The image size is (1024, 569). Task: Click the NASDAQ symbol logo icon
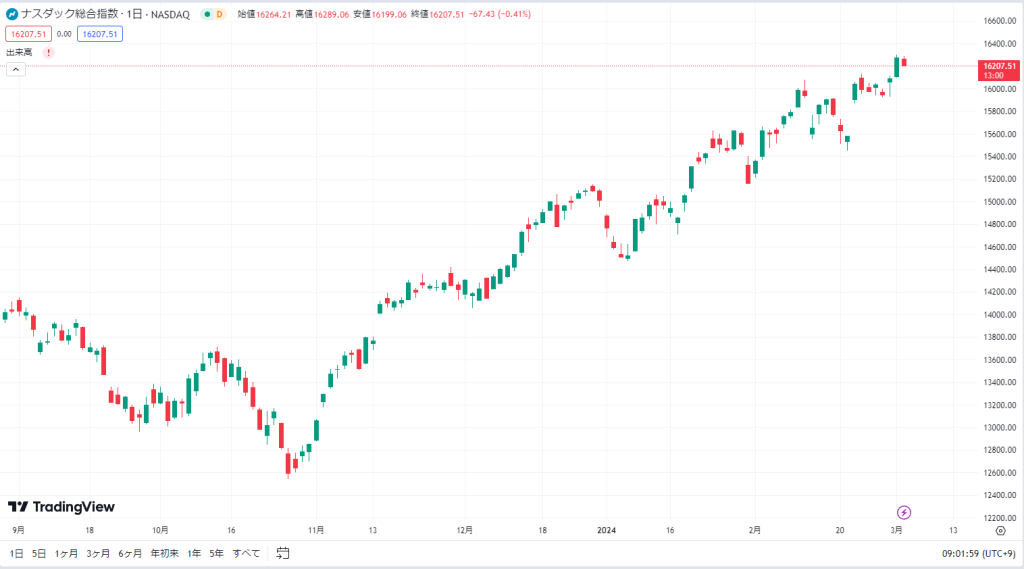12,14
